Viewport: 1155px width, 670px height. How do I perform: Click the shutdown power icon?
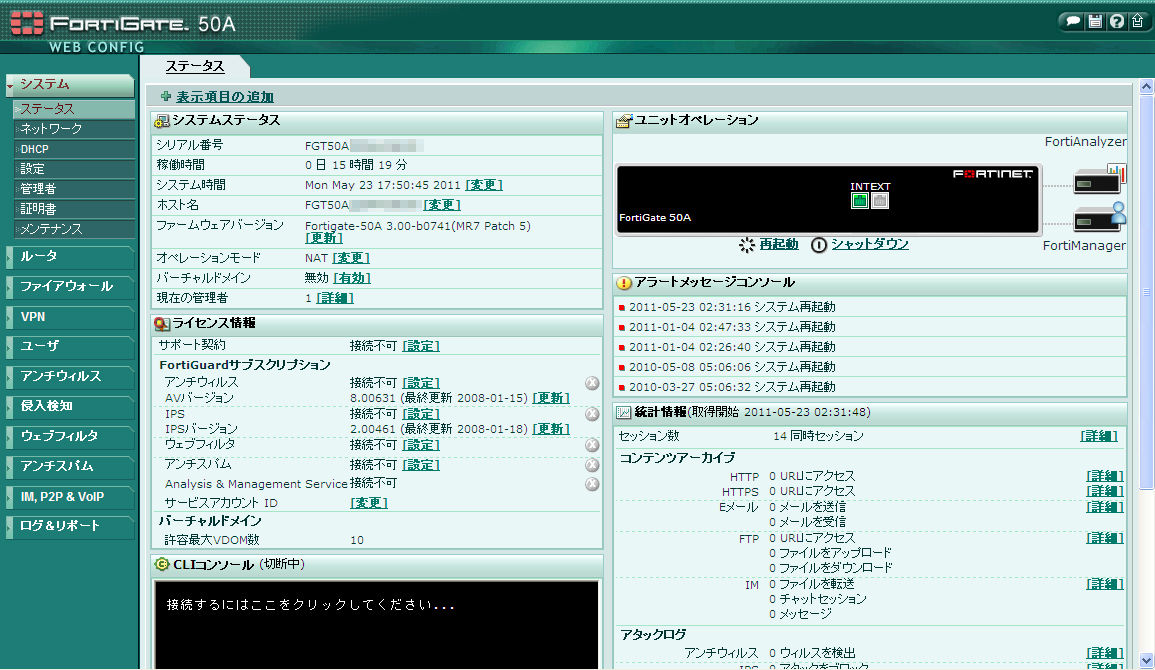pyautogui.click(x=818, y=245)
